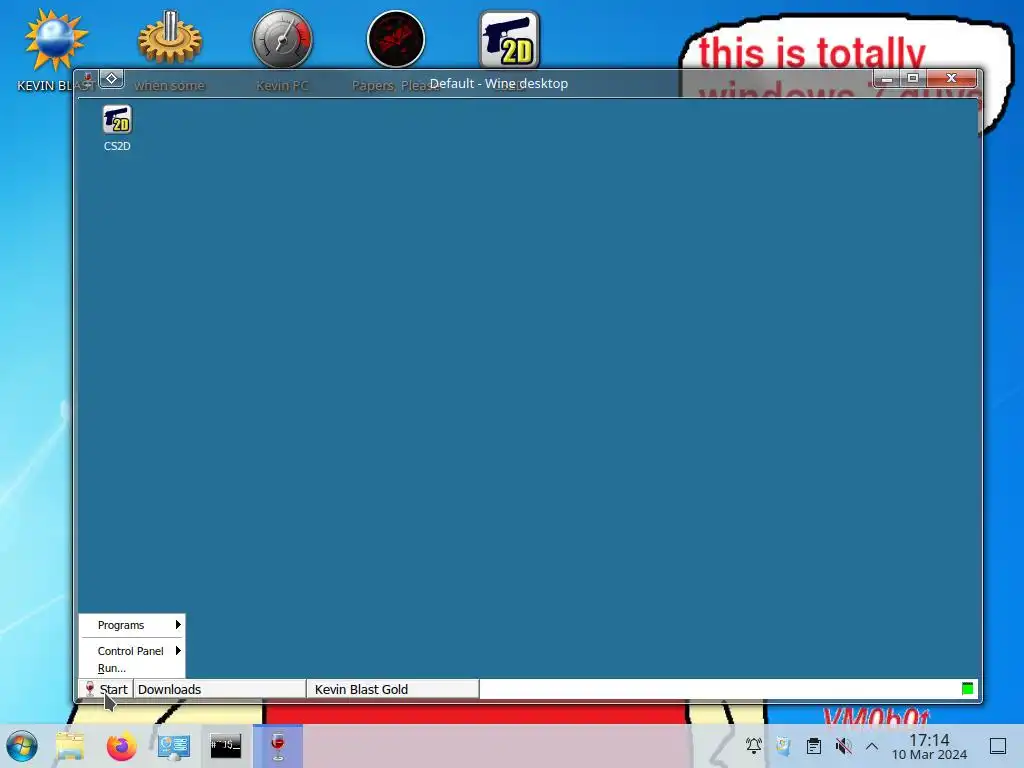Expand the Control Panel submenu

[x=132, y=650]
